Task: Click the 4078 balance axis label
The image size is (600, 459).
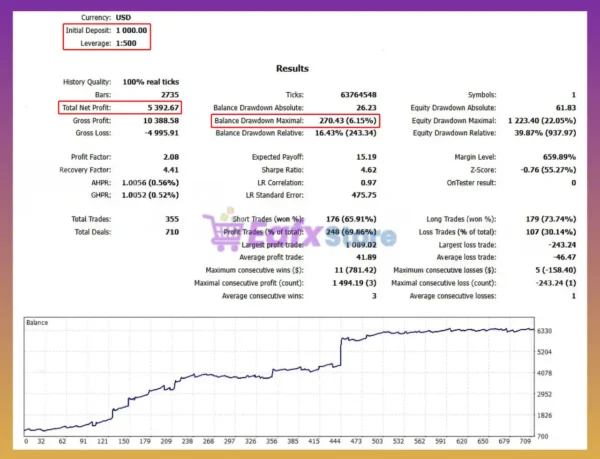Action: (x=545, y=373)
